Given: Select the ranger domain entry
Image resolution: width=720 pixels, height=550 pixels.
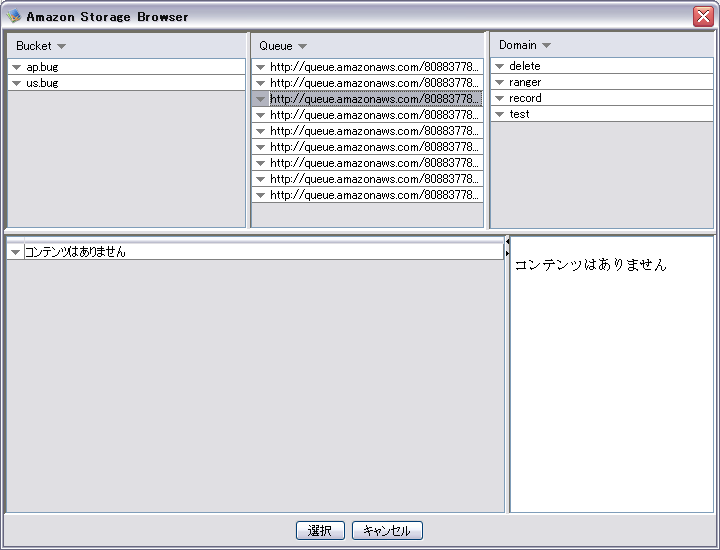Looking at the screenshot, I should 525,82.
